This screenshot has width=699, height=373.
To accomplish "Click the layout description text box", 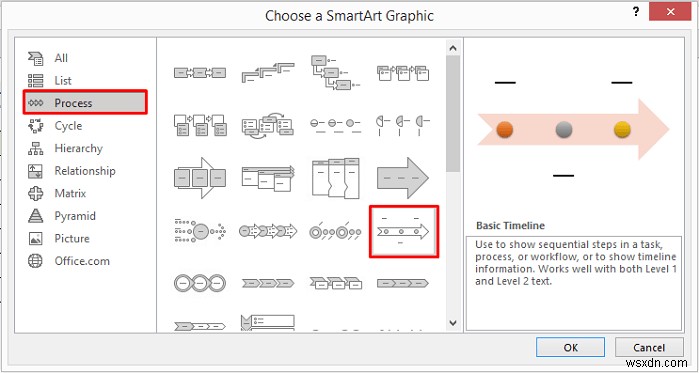I will click(574, 283).
